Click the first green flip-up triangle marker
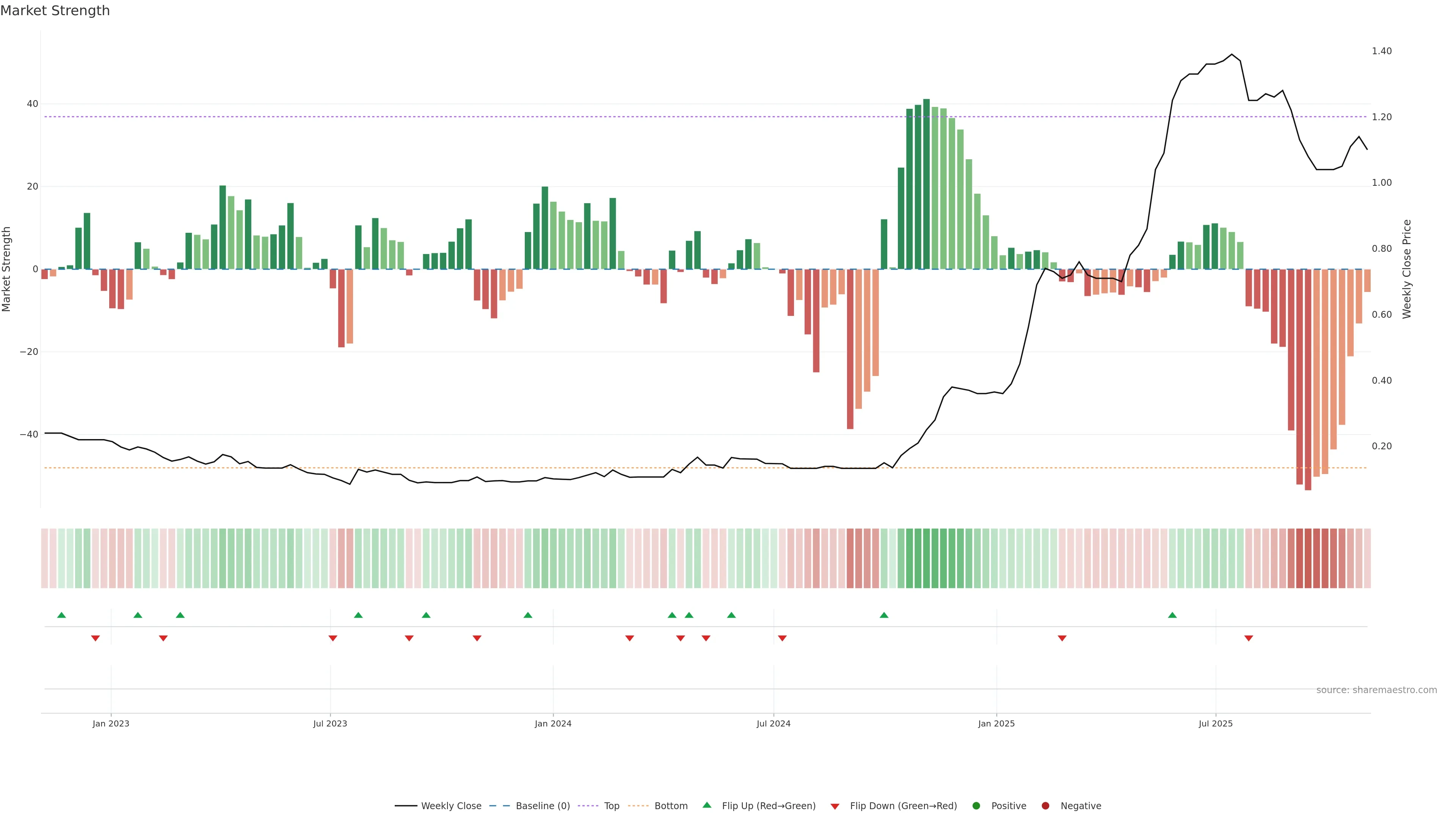The width and height of the screenshot is (1456, 819). (x=61, y=615)
